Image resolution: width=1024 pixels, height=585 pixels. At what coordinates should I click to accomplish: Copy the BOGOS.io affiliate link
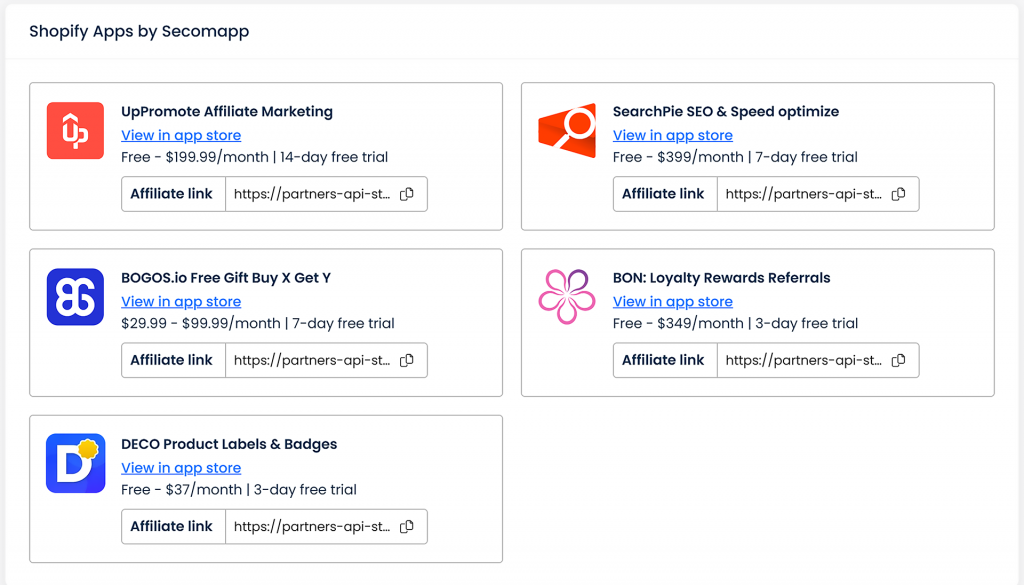click(x=407, y=360)
